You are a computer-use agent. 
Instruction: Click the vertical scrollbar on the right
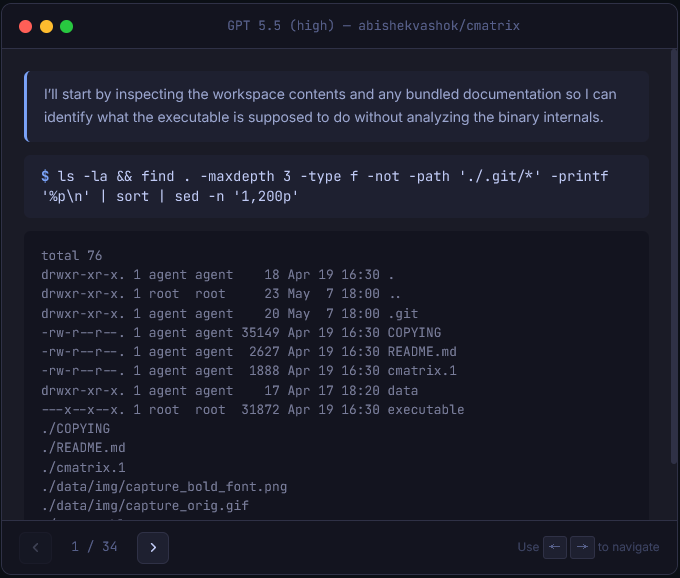(673, 256)
